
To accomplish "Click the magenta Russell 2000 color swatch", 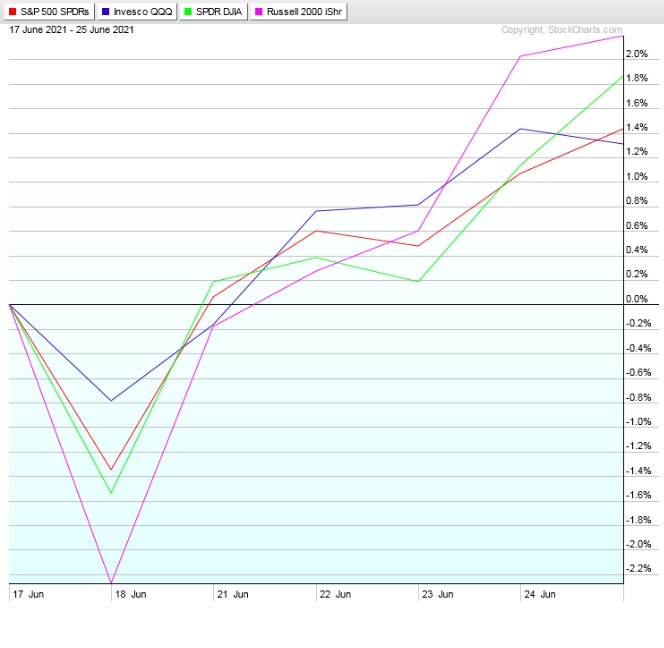I will (259, 11).
